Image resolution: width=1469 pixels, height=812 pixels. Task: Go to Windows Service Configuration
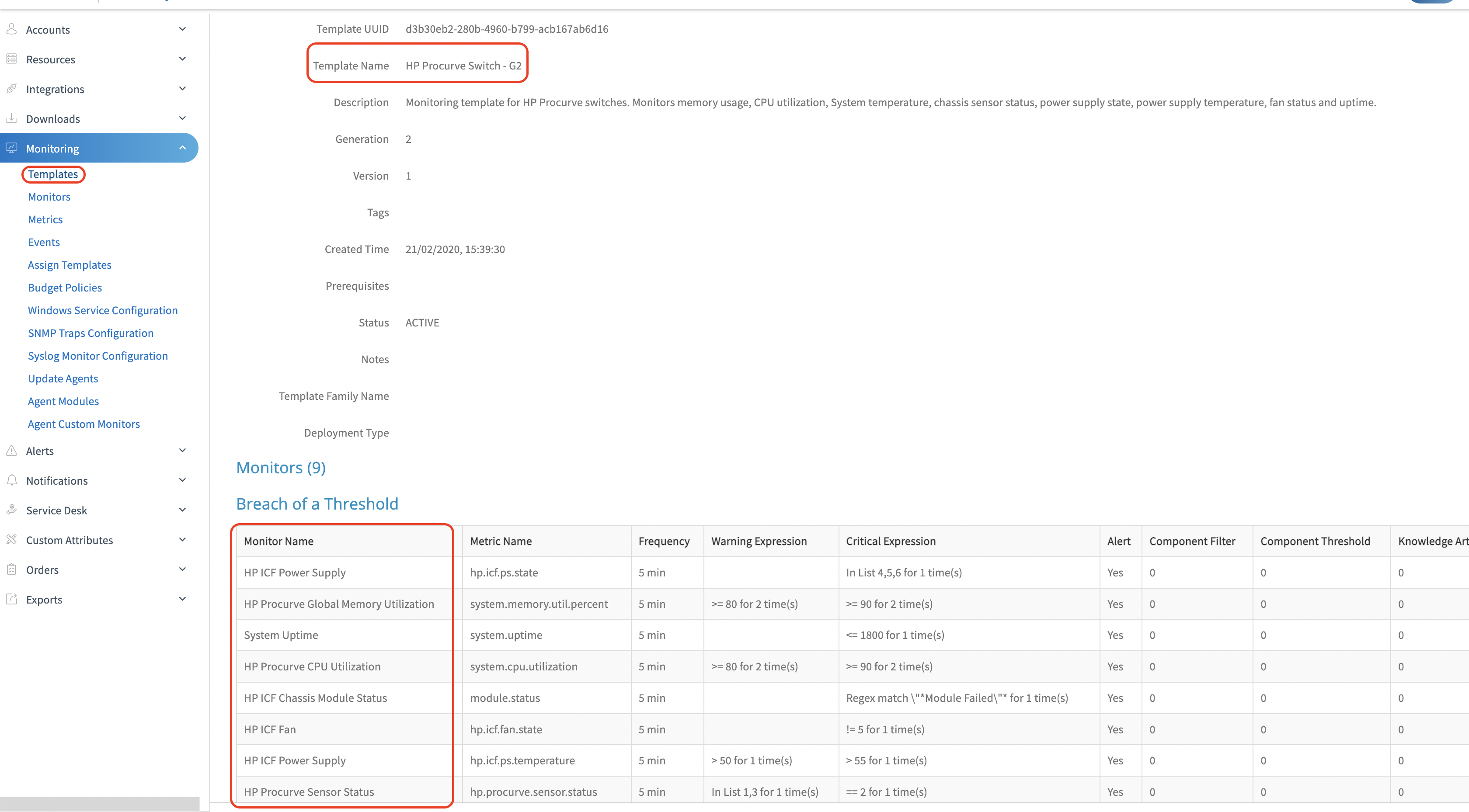[x=103, y=310]
